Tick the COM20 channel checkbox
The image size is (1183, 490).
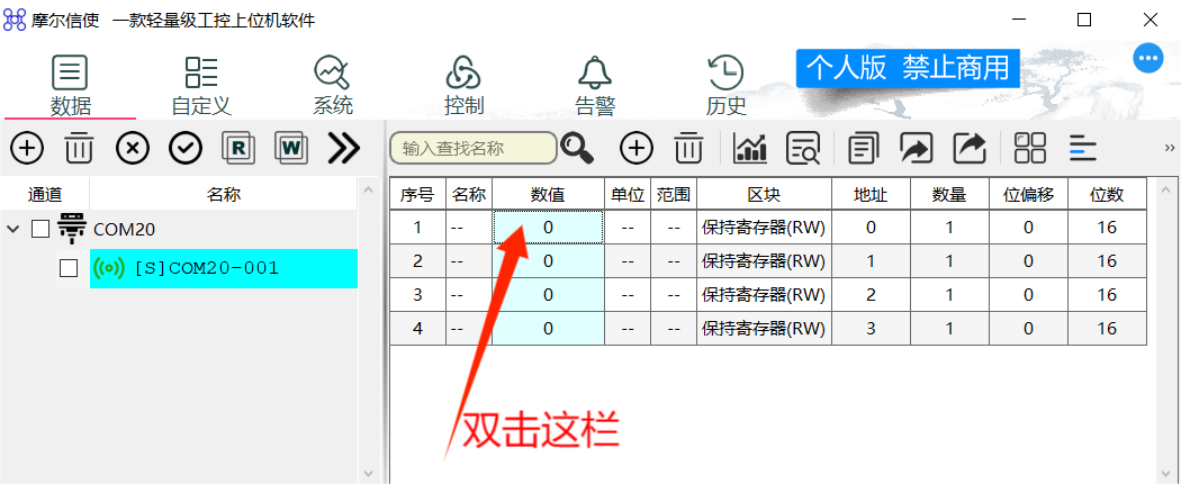pyautogui.click(x=40, y=229)
